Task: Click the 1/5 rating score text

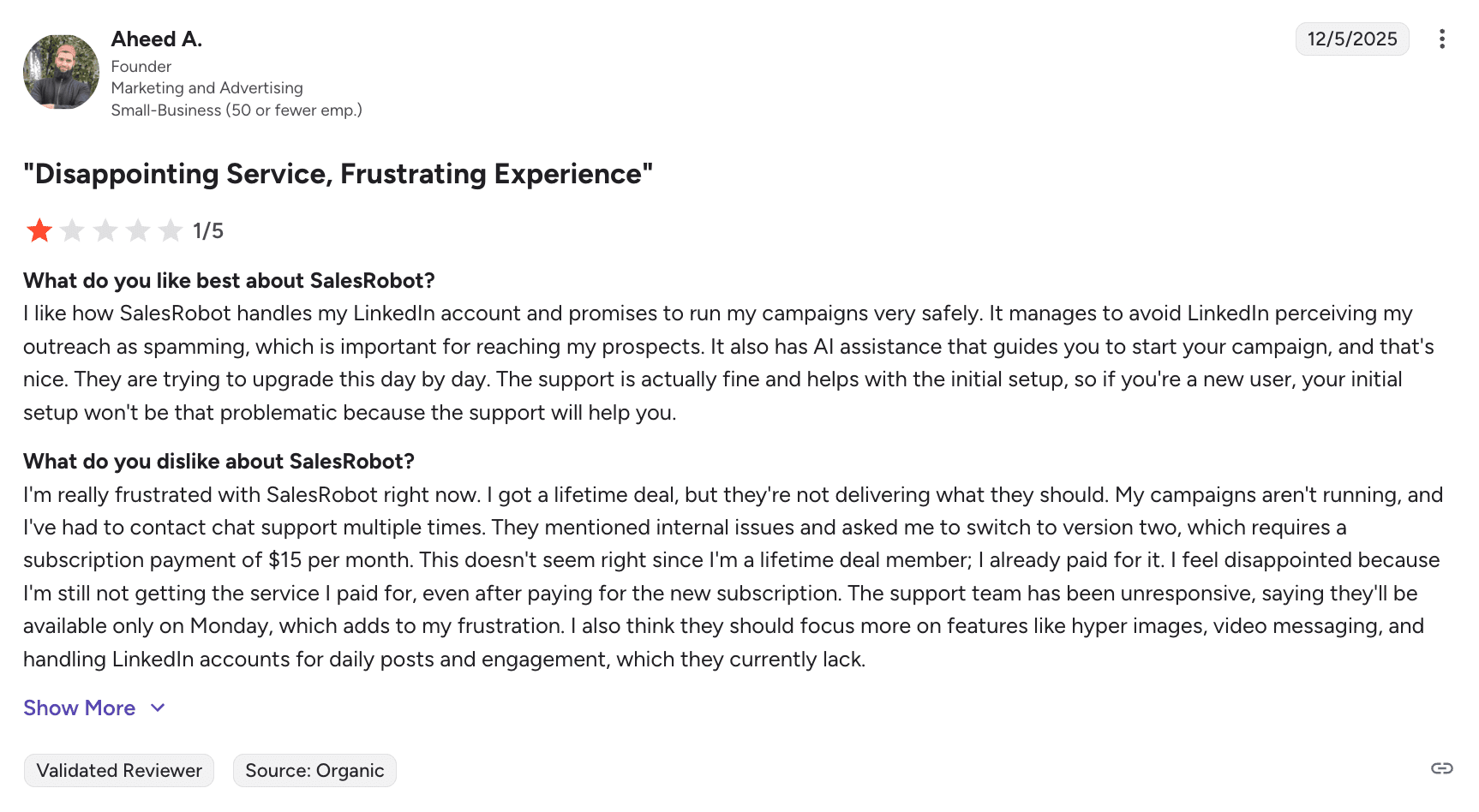Action: [x=208, y=231]
